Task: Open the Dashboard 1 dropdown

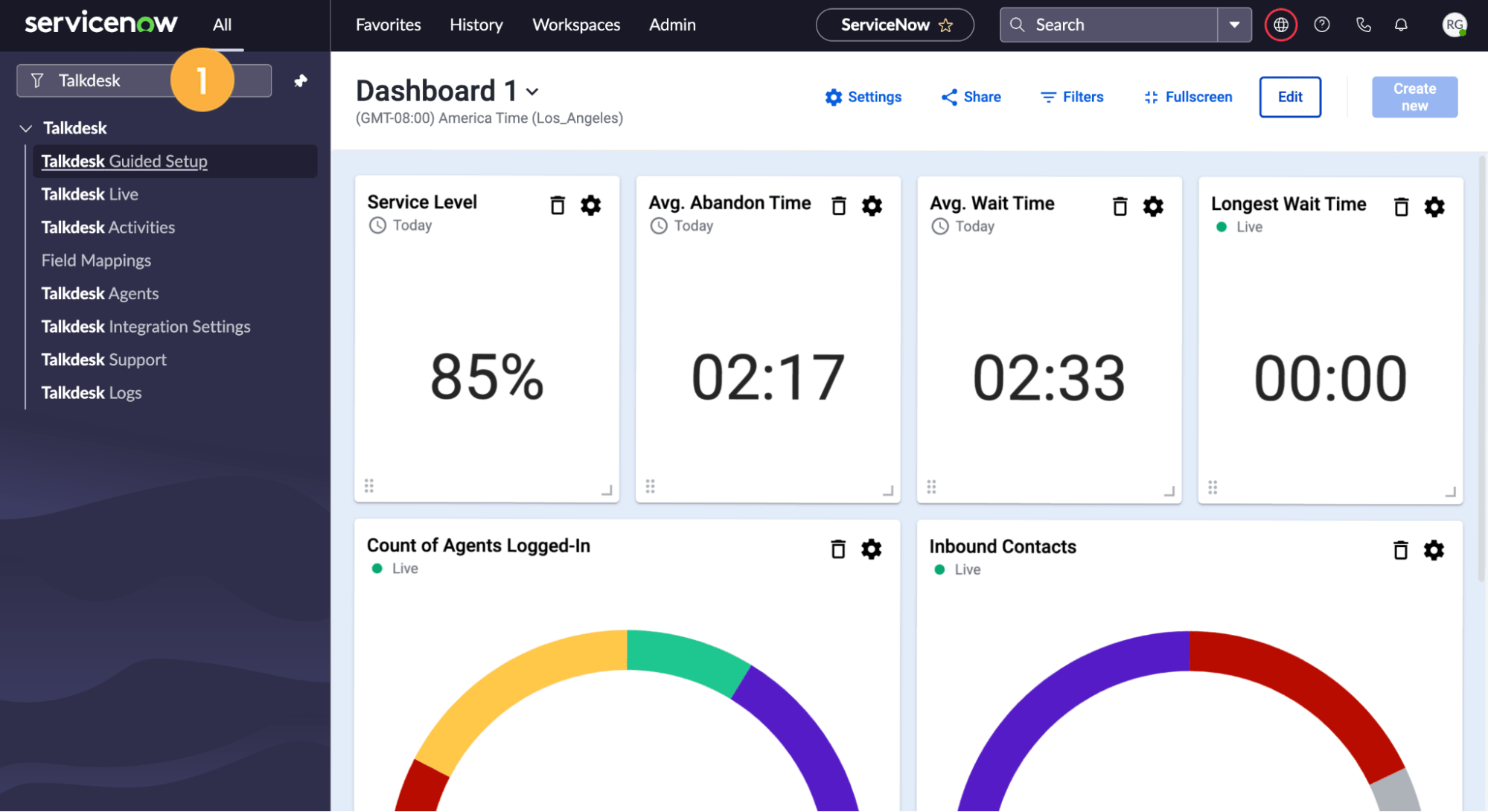Action: click(533, 92)
